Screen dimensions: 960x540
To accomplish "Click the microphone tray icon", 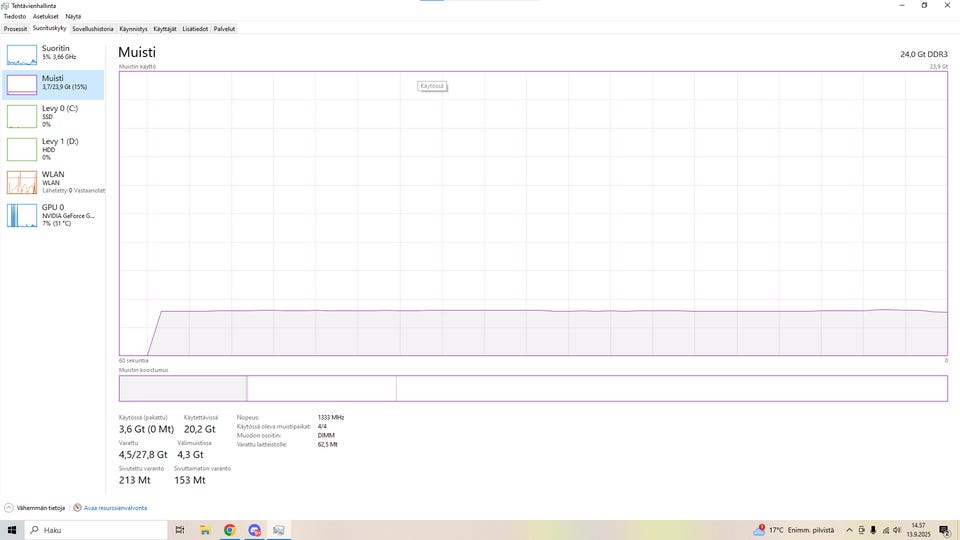I will pyautogui.click(x=873, y=530).
